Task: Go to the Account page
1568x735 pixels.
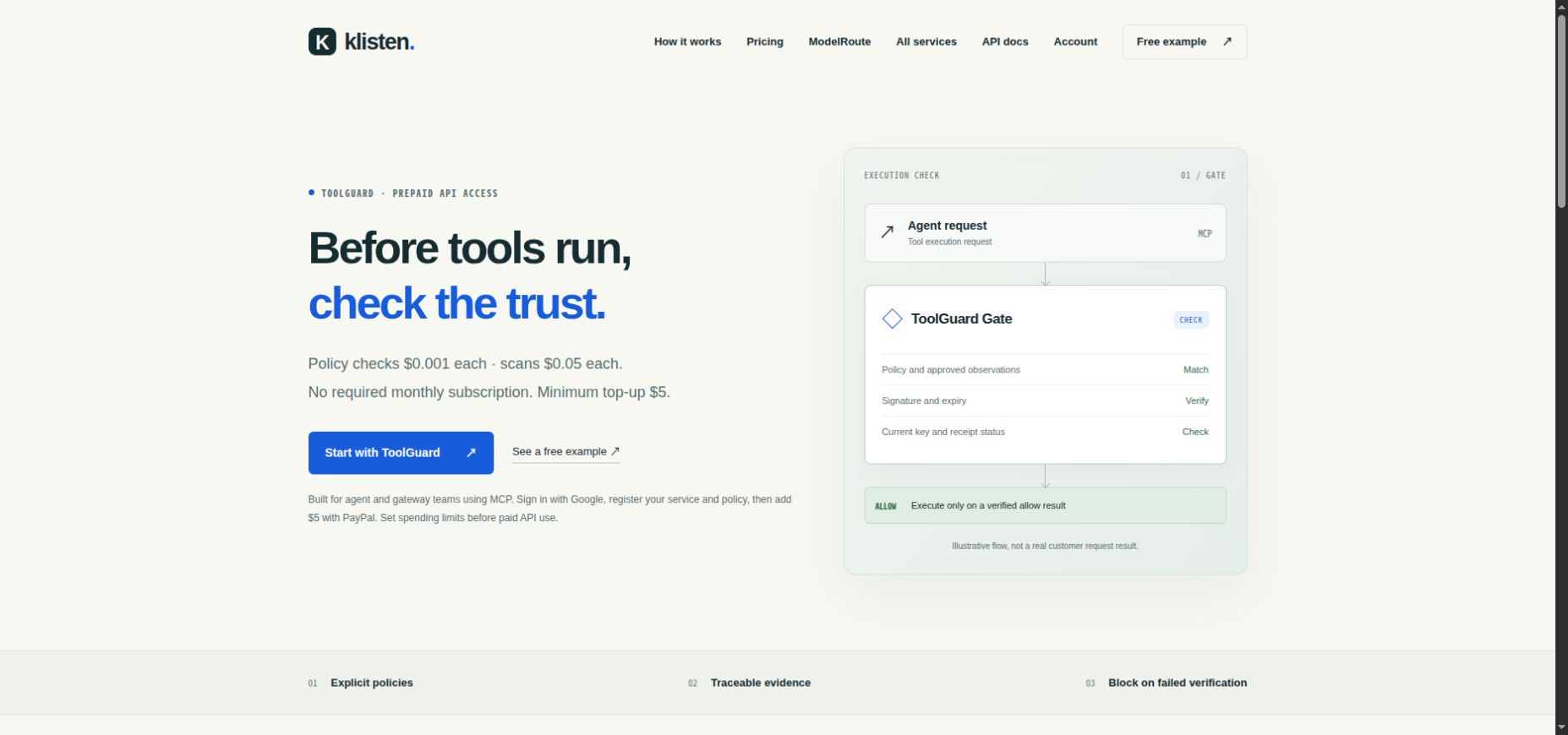Action: point(1075,41)
